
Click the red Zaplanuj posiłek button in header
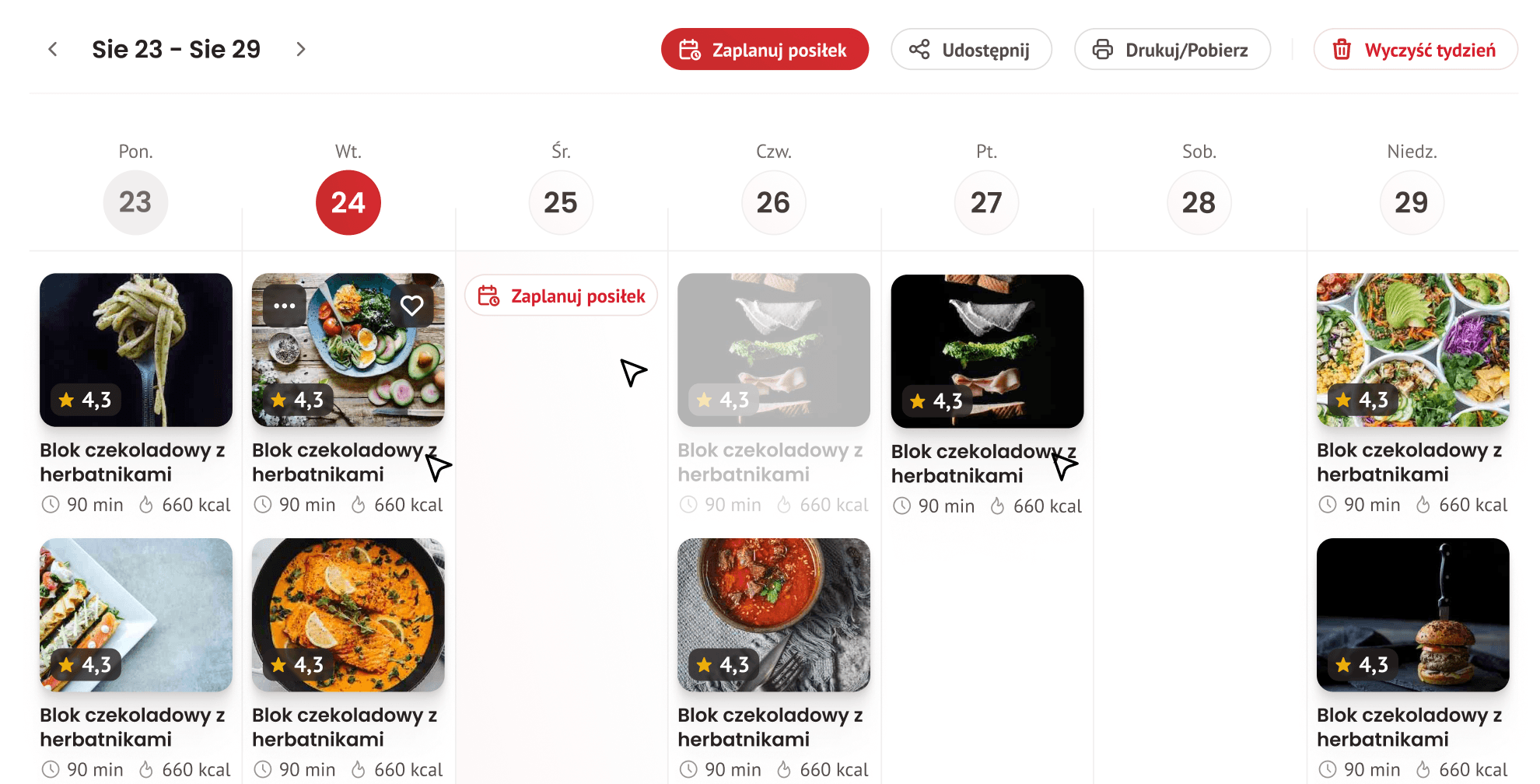coord(765,50)
